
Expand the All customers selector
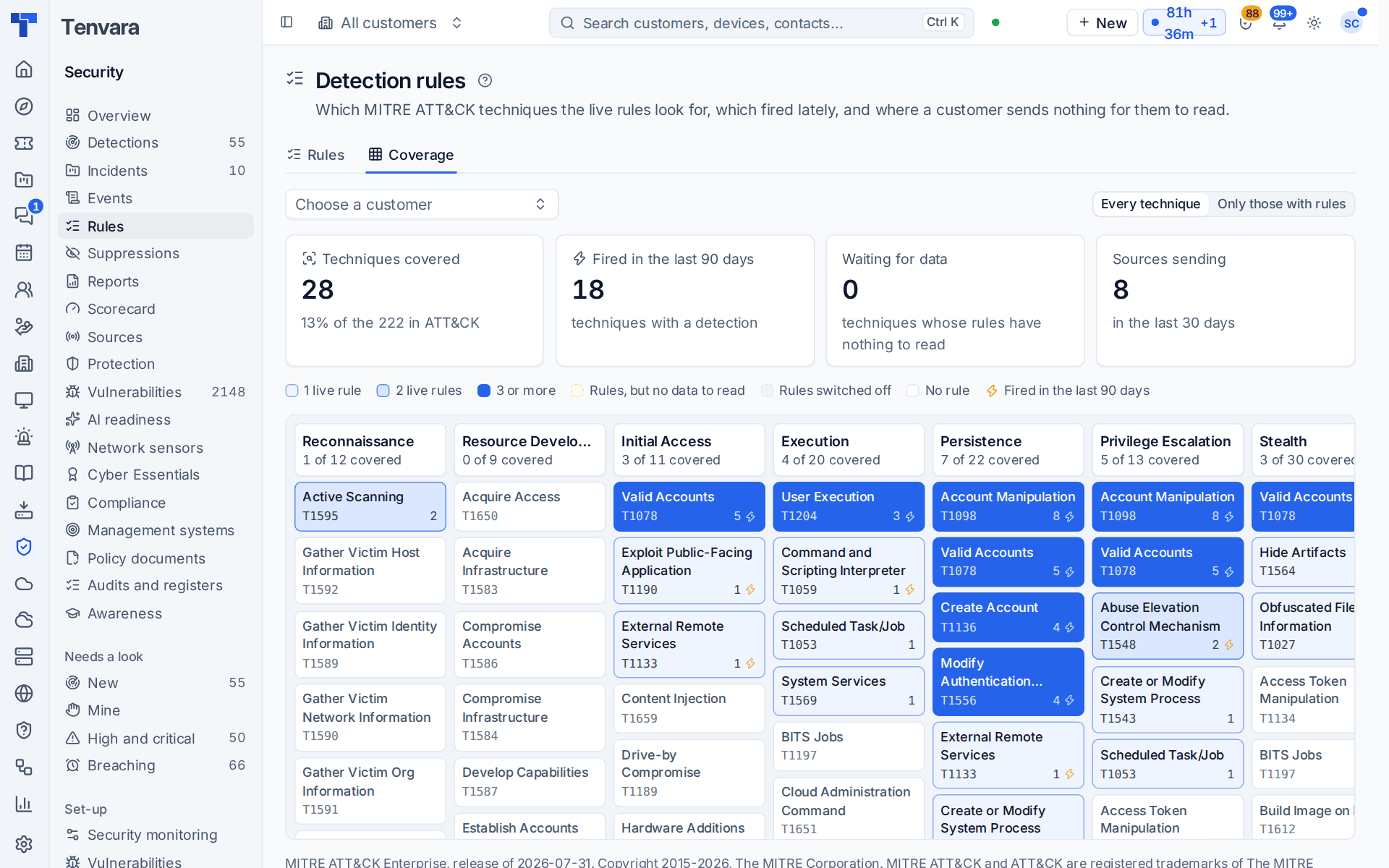click(x=391, y=23)
